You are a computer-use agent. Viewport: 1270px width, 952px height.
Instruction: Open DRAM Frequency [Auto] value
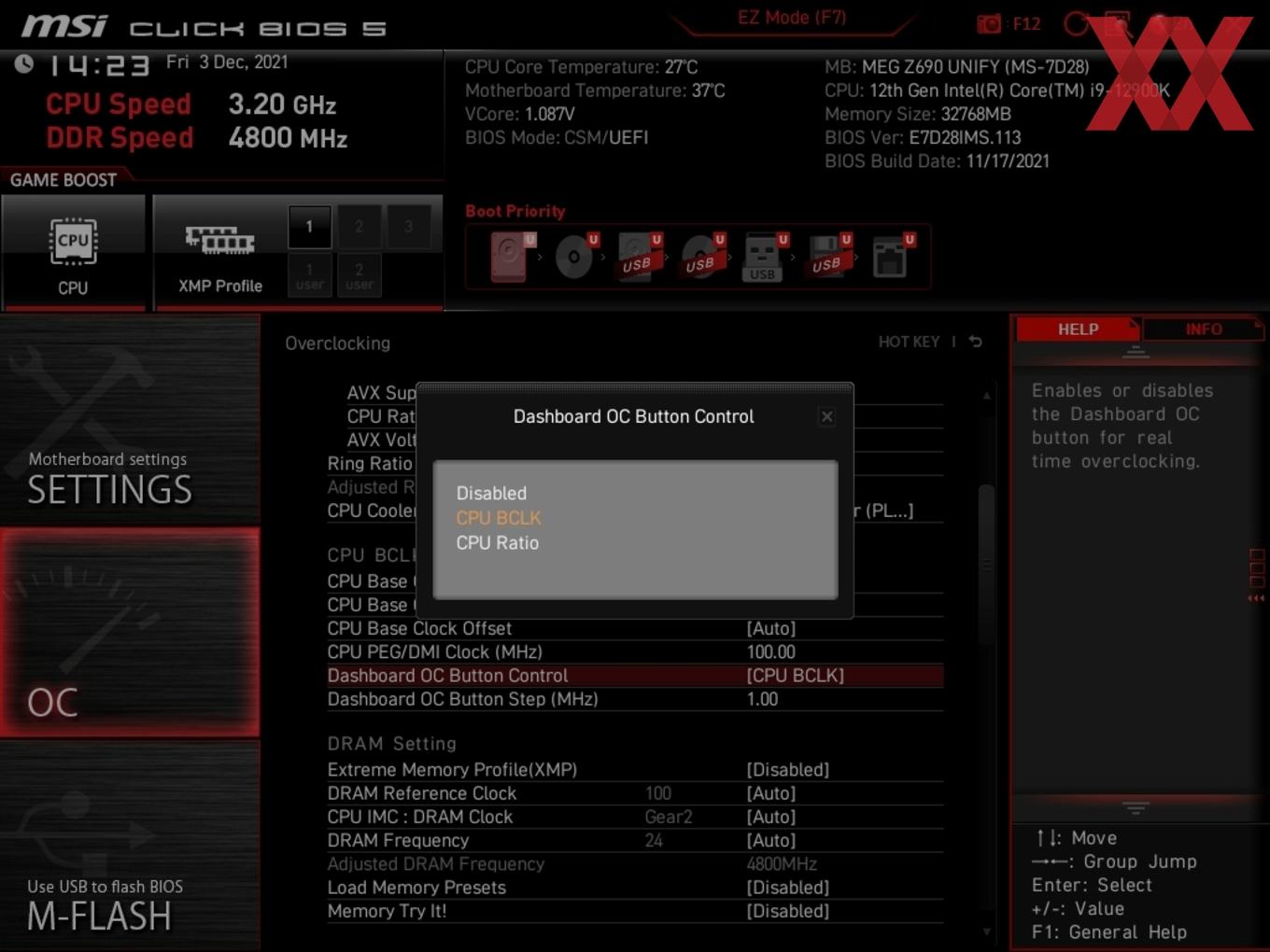click(770, 841)
